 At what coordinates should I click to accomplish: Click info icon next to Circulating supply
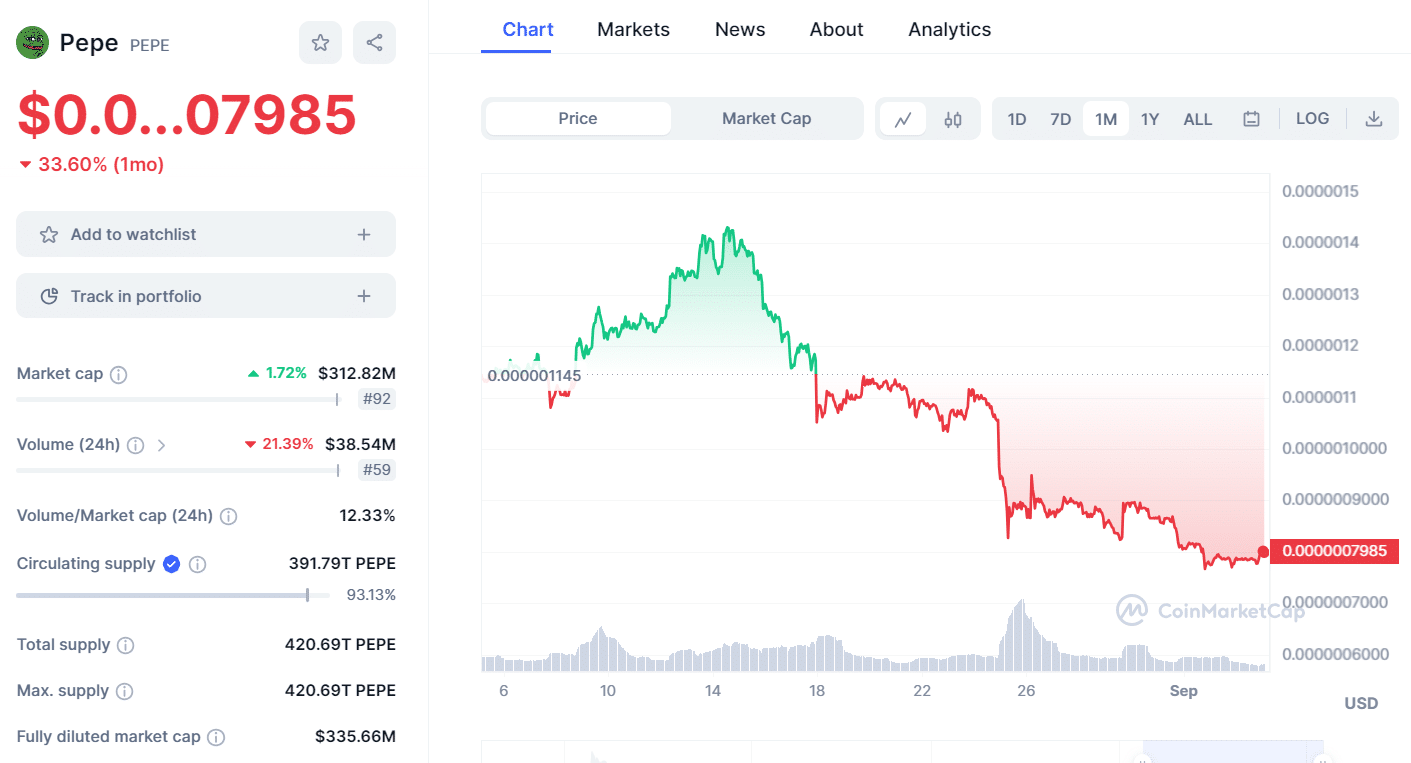(197, 564)
